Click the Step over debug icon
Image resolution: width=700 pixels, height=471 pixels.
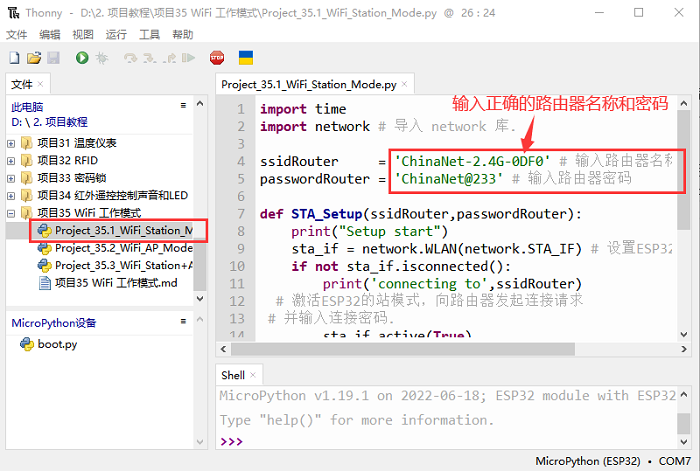point(129,58)
